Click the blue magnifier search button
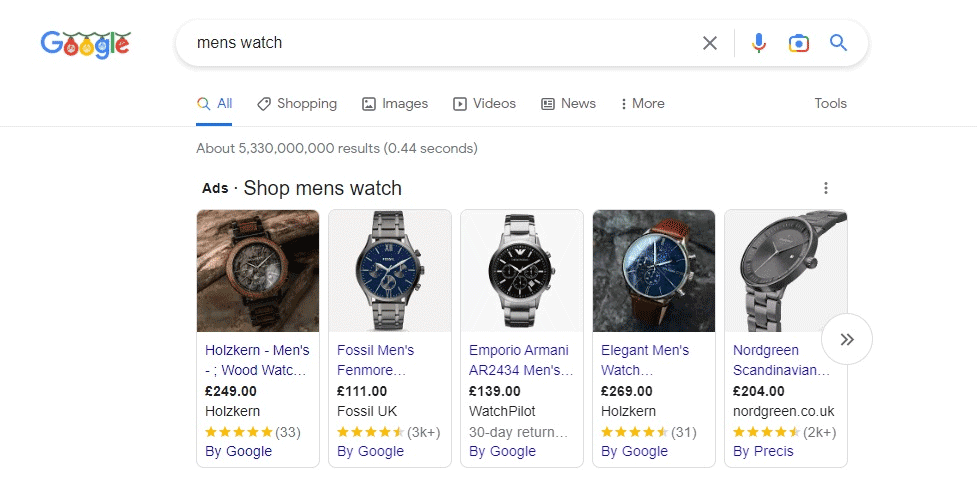This screenshot has width=977, height=502. pyautogui.click(x=838, y=43)
